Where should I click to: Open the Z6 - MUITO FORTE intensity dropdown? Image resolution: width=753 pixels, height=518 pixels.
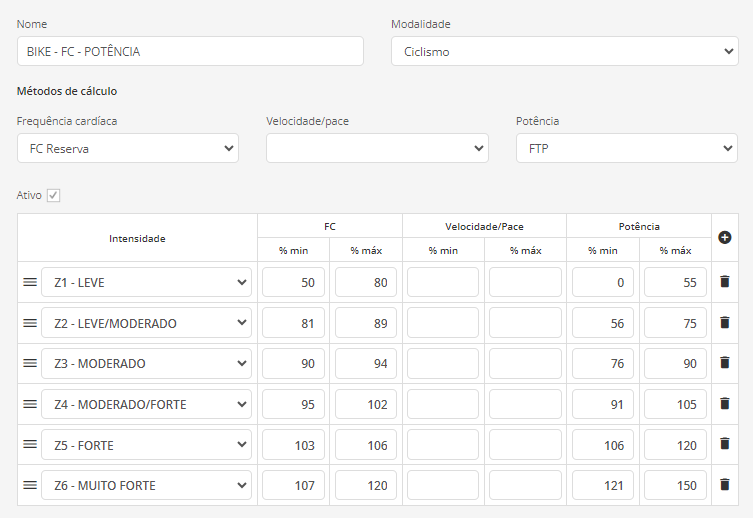pyautogui.click(x=146, y=485)
